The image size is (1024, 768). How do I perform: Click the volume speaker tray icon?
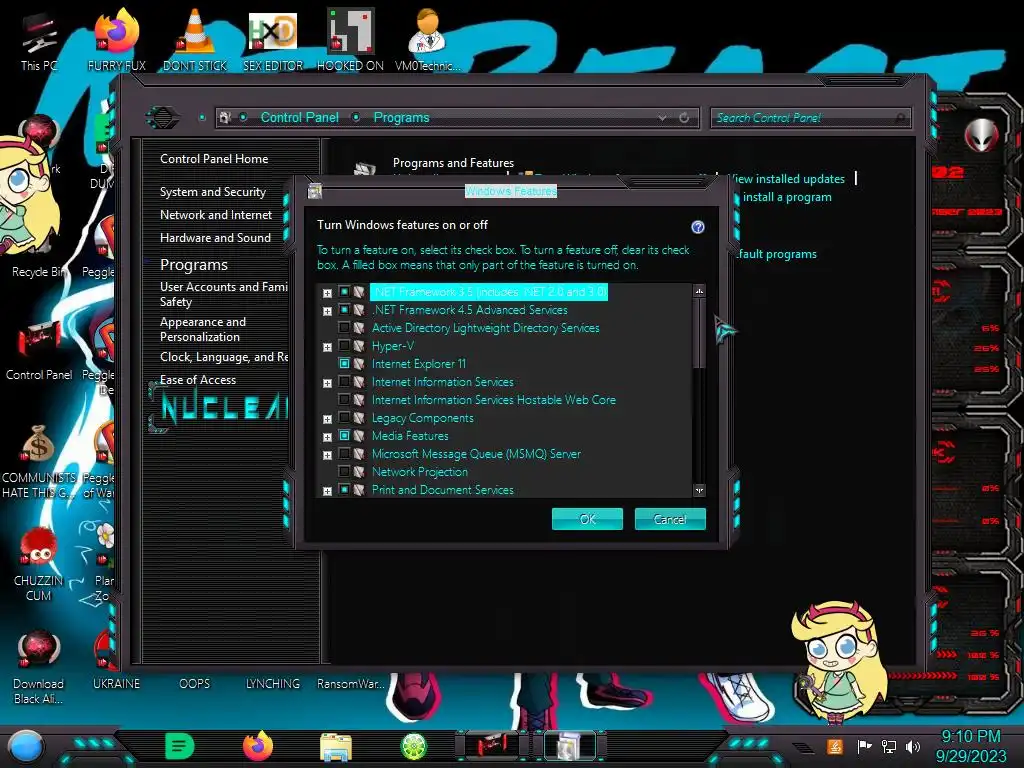(x=913, y=746)
